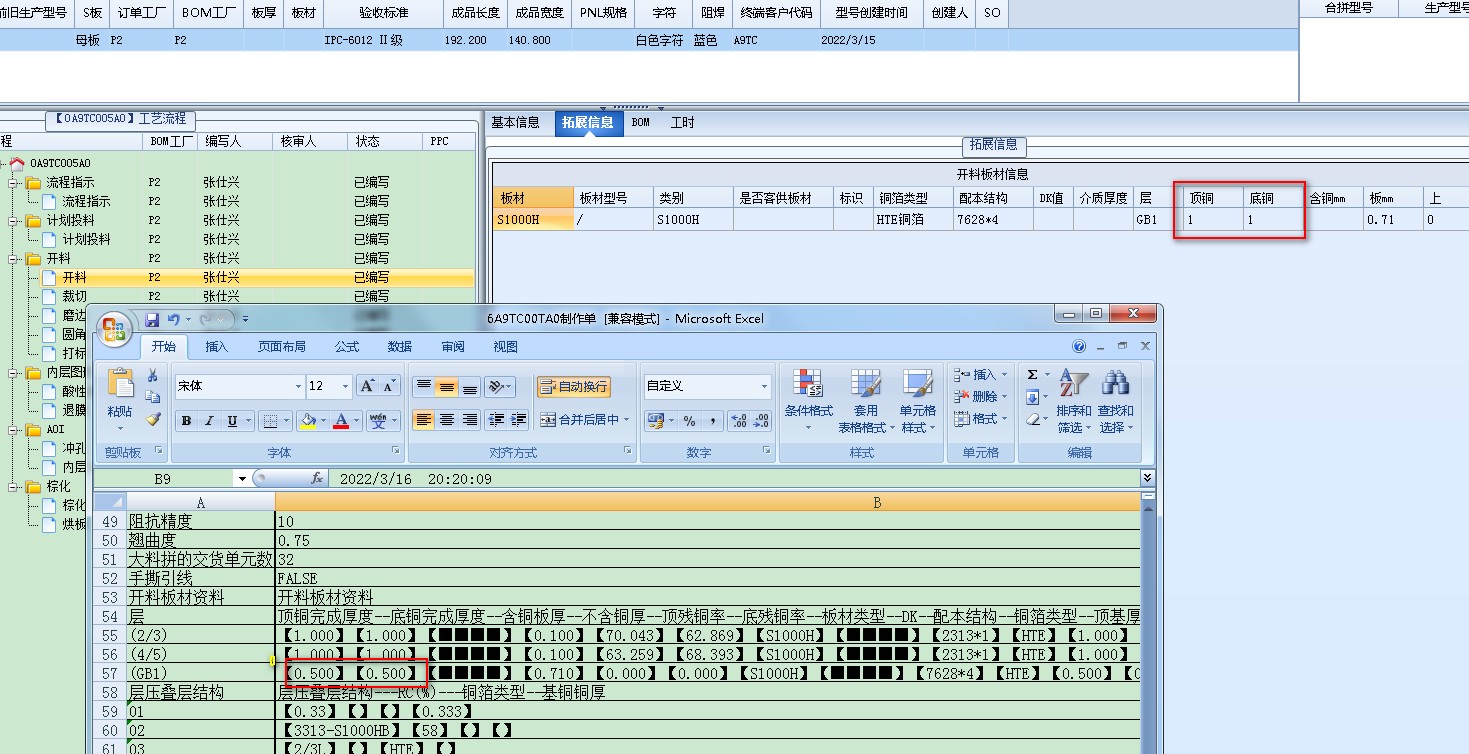The width and height of the screenshot is (1469, 754).
Task: Toggle left text alignment
Action: pos(424,420)
